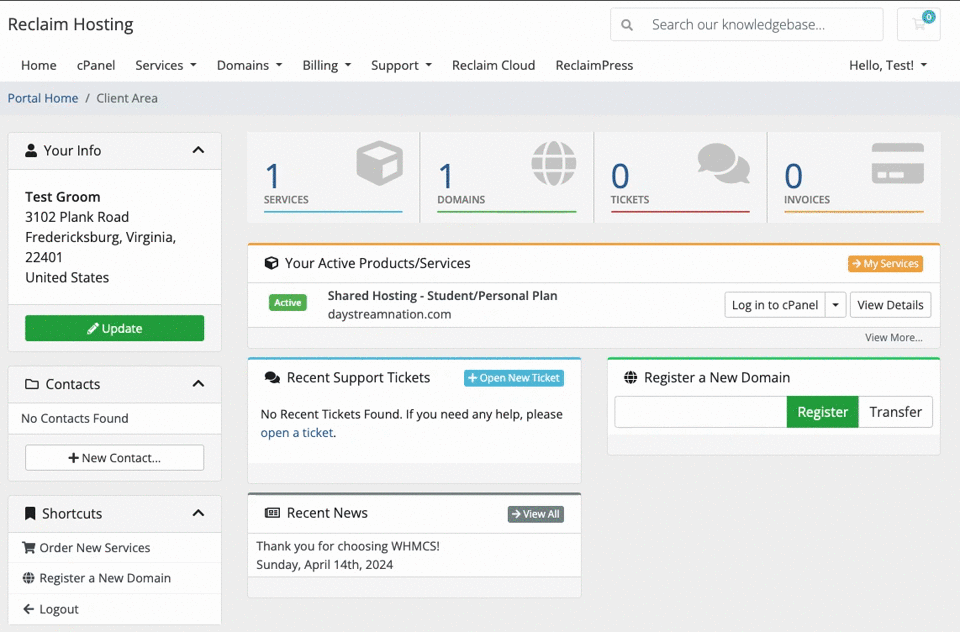Image resolution: width=960 pixels, height=632 pixels.
Task: Click the comments icon by Recent Support Tickets
Action: coord(272,378)
